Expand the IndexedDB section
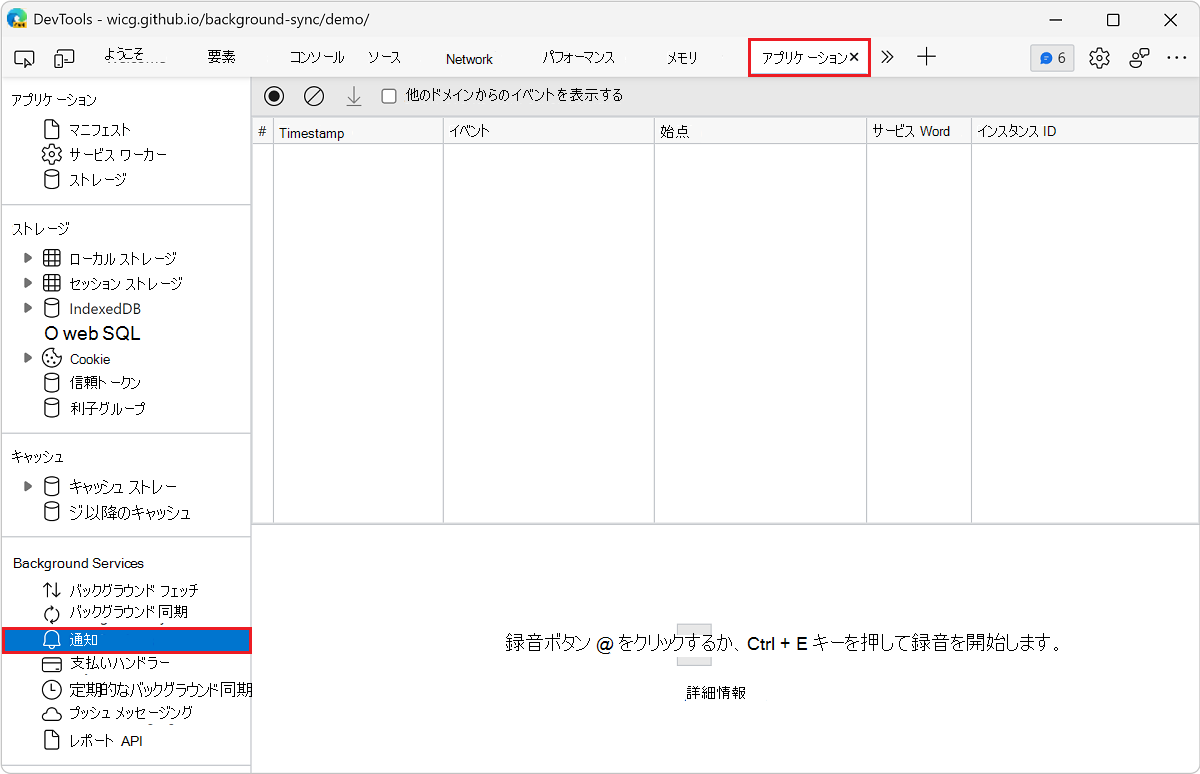Screen dimensions: 1200x774 (x=28, y=308)
